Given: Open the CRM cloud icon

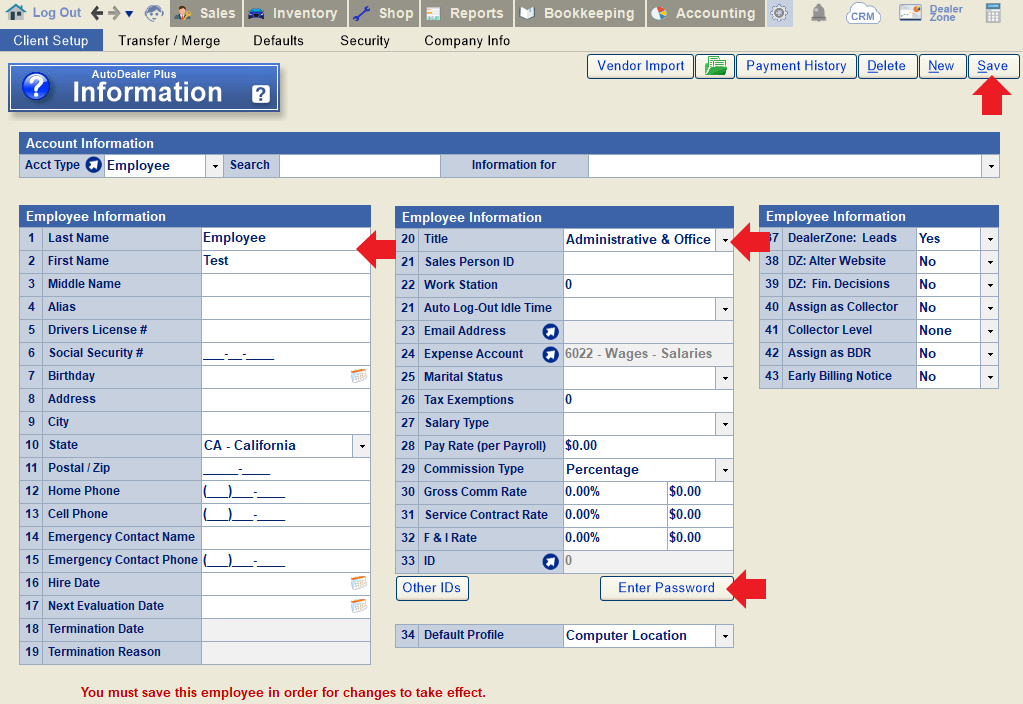Looking at the screenshot, I should [x=863, y=13].
